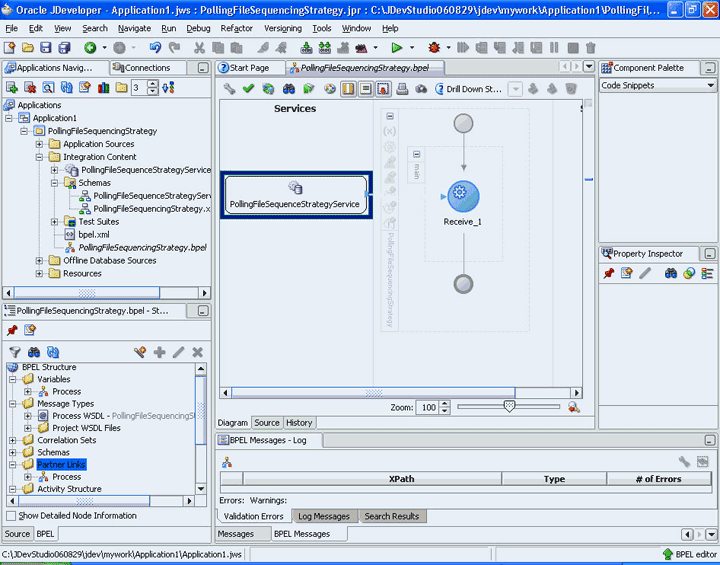Minimize the Applications Navigator panel
Screen dimensions: 720x565
point(203,68)
